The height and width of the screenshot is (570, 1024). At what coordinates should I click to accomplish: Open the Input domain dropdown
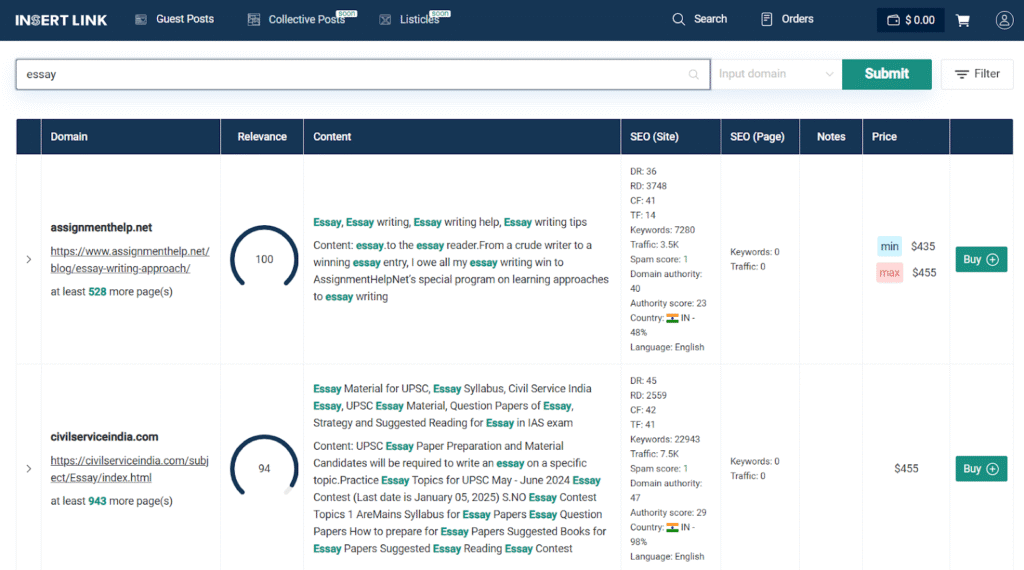coord(776,74)
